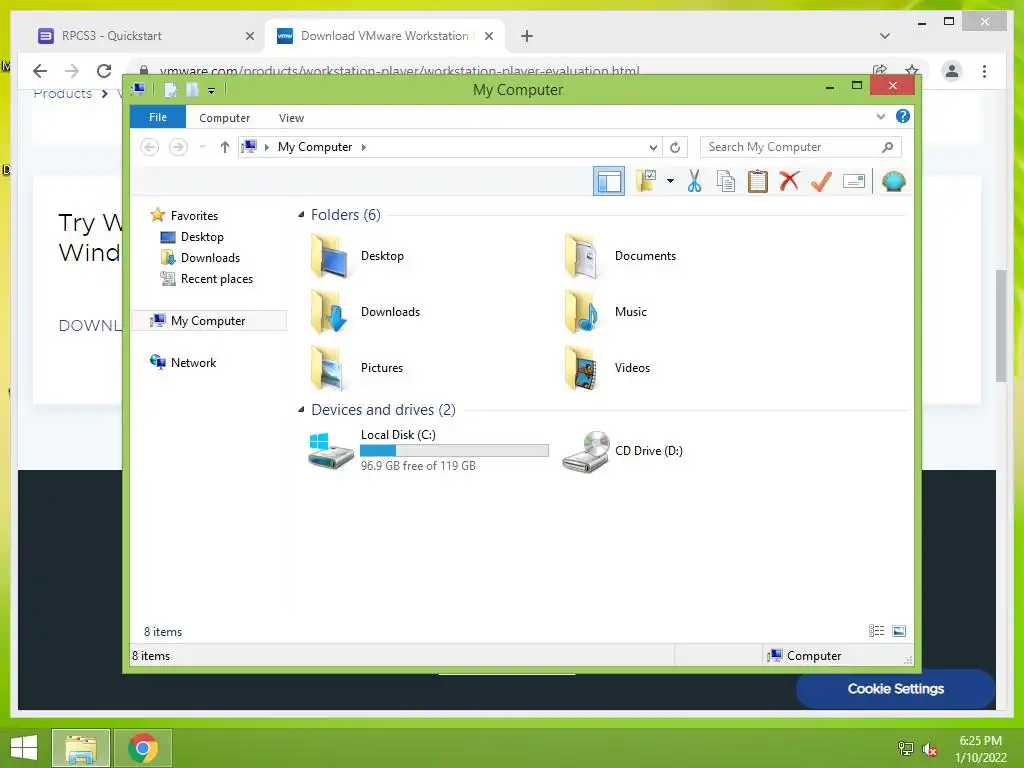Click the Cut scissors icon
Image resolution: width=1024 pixels, height=768 pixels.
694,181
